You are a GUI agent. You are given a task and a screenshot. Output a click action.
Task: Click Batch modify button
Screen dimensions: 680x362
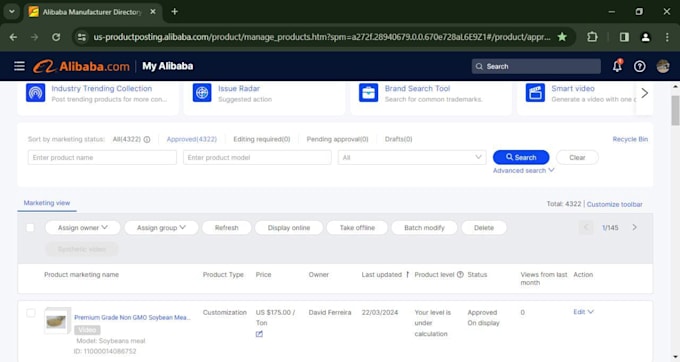point(424,228)
